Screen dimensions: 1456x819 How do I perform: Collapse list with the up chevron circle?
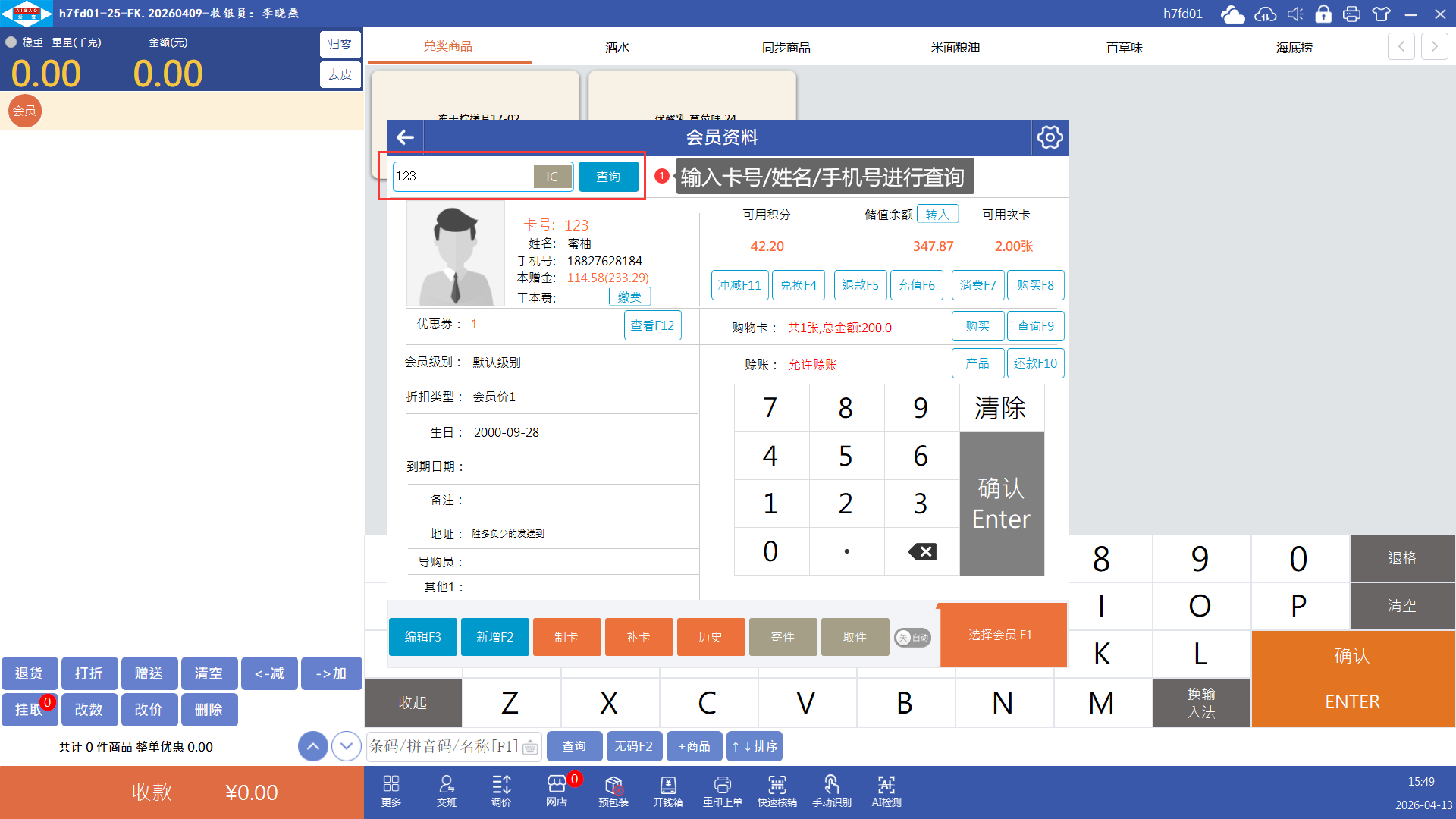click(313, 746)
